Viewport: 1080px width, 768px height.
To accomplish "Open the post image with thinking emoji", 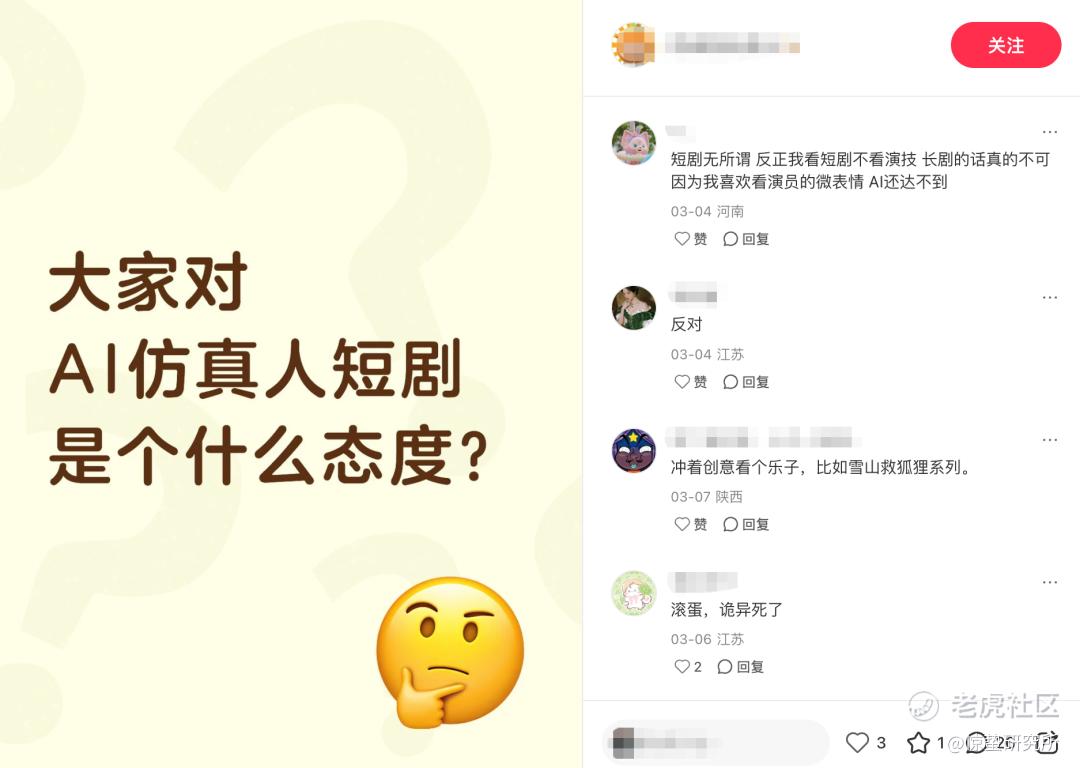I will point(291,384).
